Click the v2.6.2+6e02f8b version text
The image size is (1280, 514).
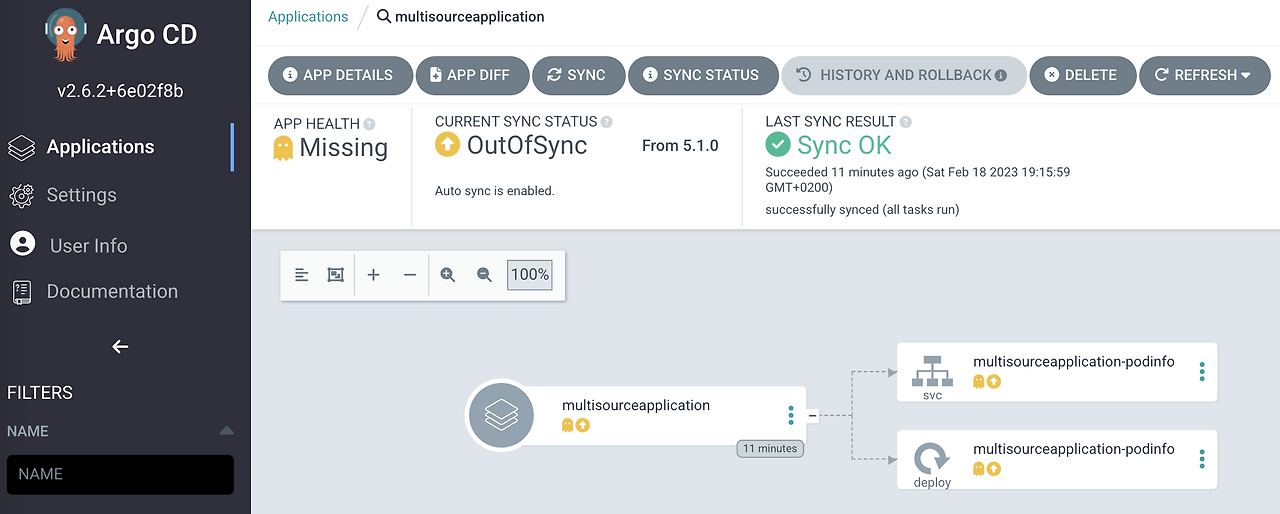tap(120, 91)
